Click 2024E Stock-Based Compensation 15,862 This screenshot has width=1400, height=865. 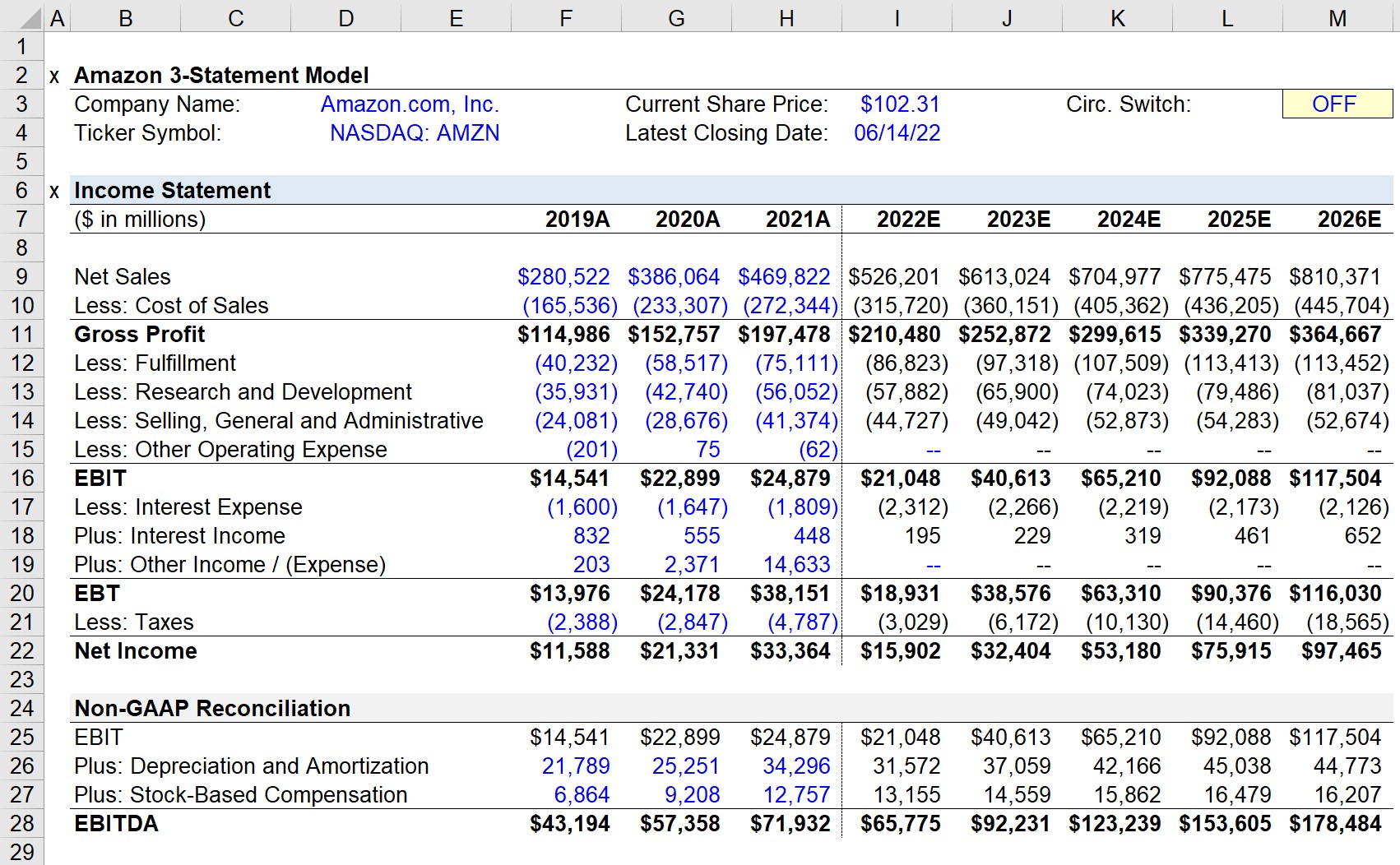pos(1127,795)
